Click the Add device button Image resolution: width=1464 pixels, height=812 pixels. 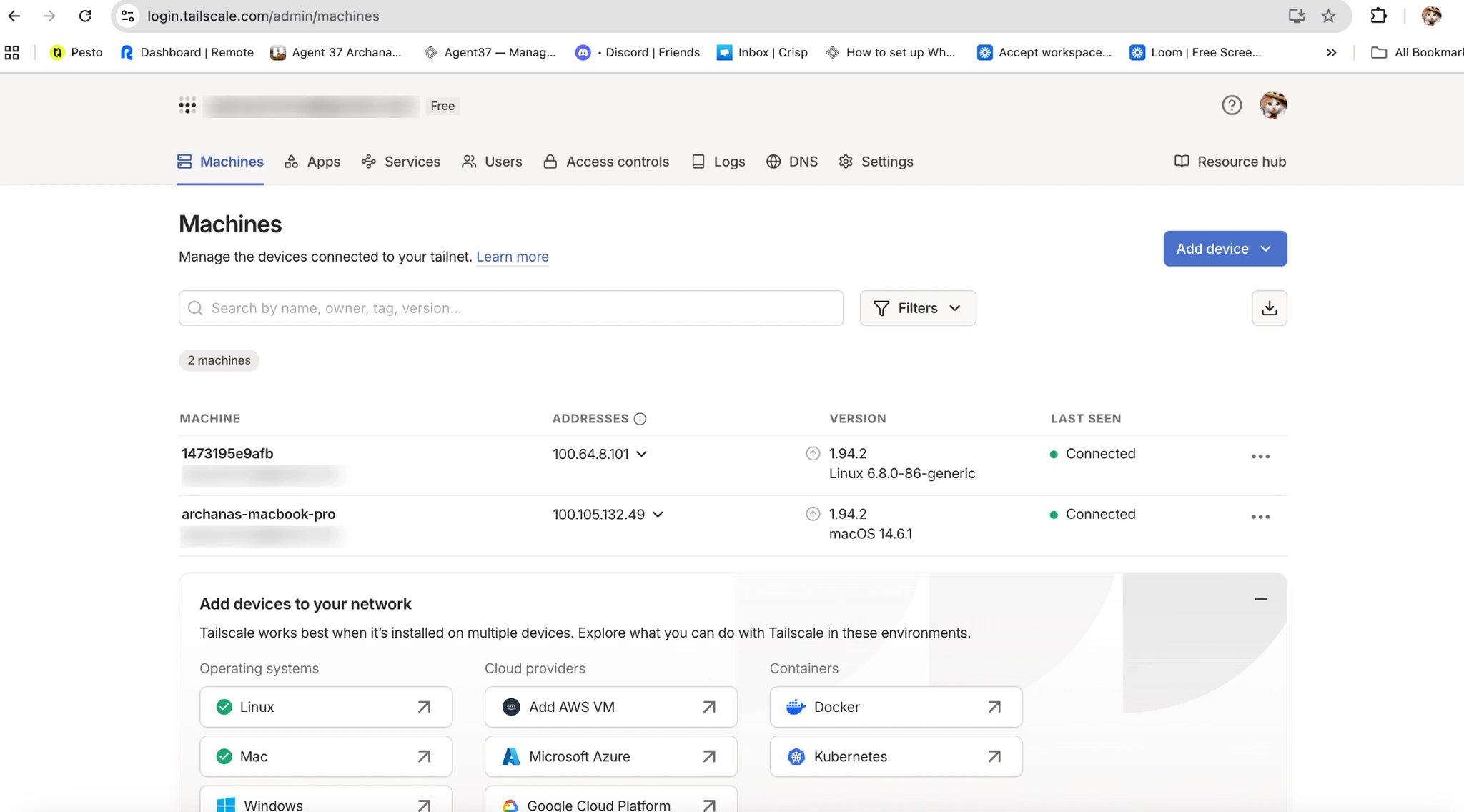tap(1225, 249)
